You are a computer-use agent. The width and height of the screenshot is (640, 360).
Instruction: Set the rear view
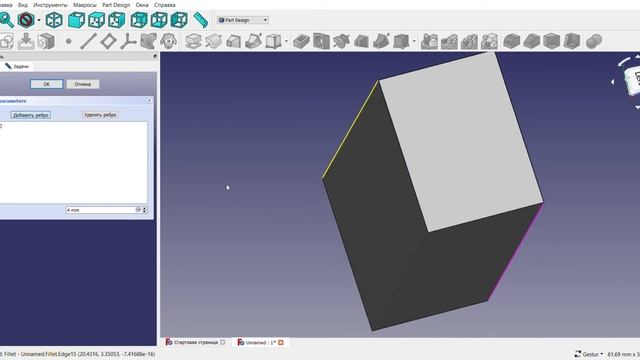tap(139, 20)
